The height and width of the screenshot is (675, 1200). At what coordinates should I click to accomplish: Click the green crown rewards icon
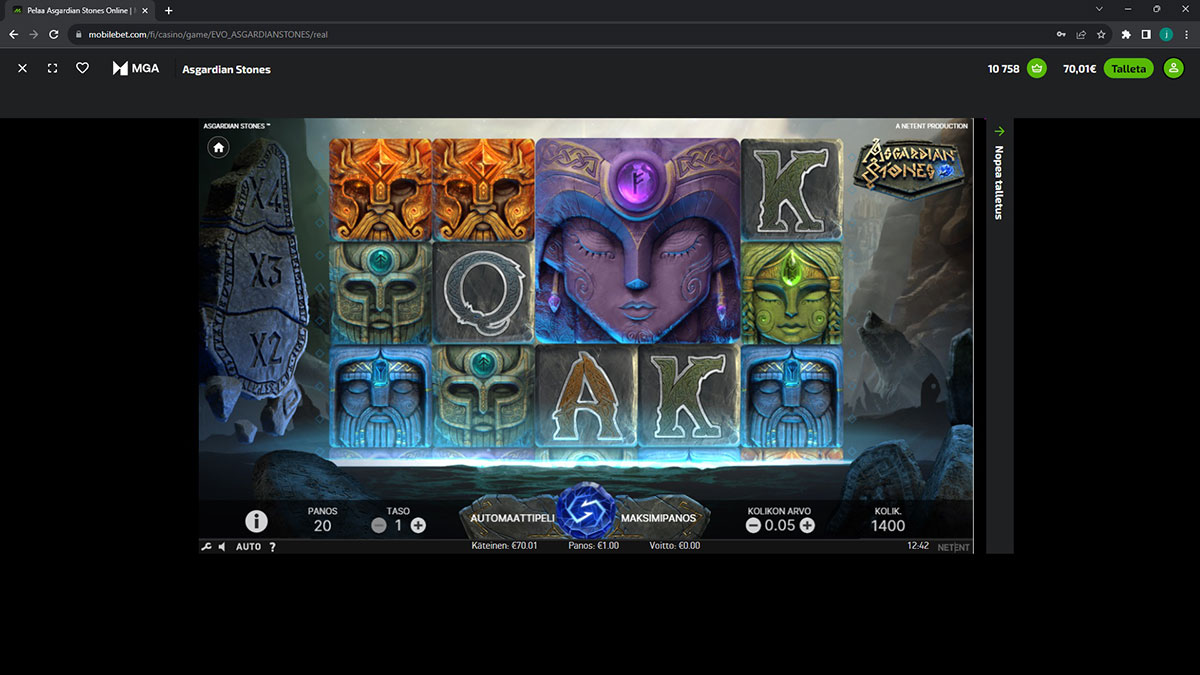click(x=1037, y=69)
